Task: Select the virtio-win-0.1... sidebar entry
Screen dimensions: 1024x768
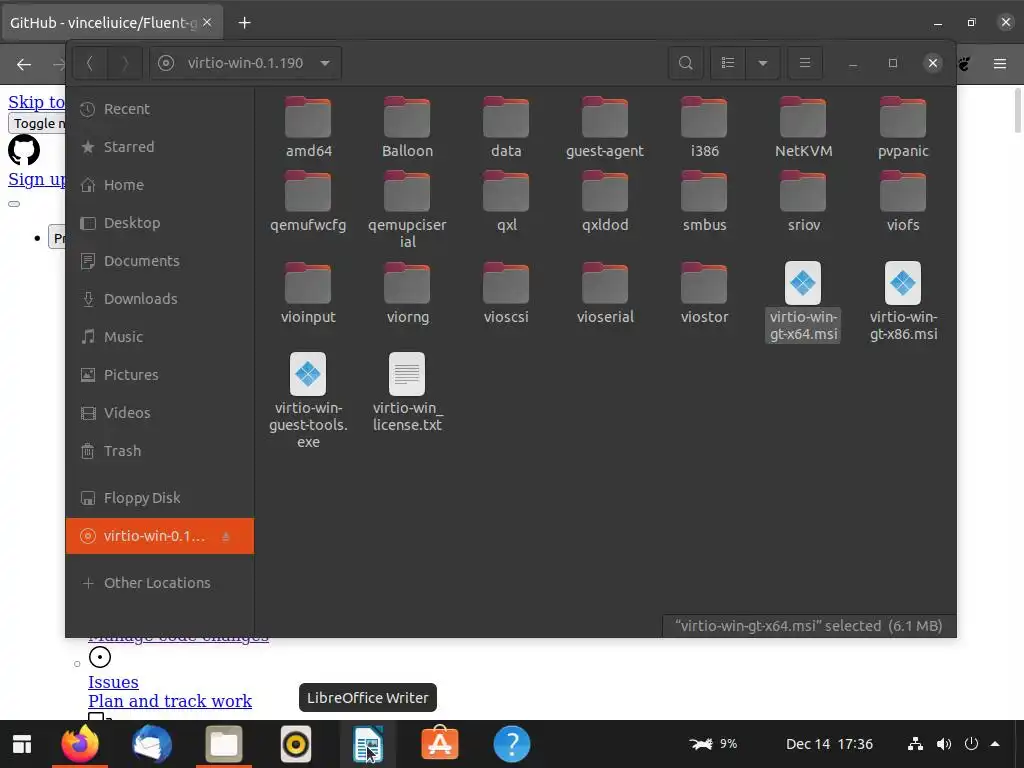Action: [159, 536]
